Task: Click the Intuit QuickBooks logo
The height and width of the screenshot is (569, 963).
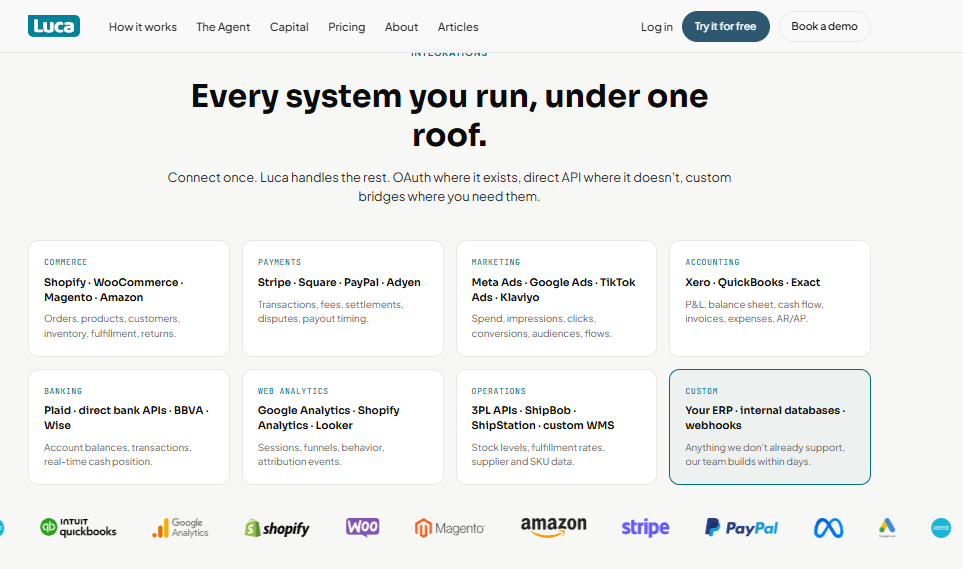Action: pos(78,528)
